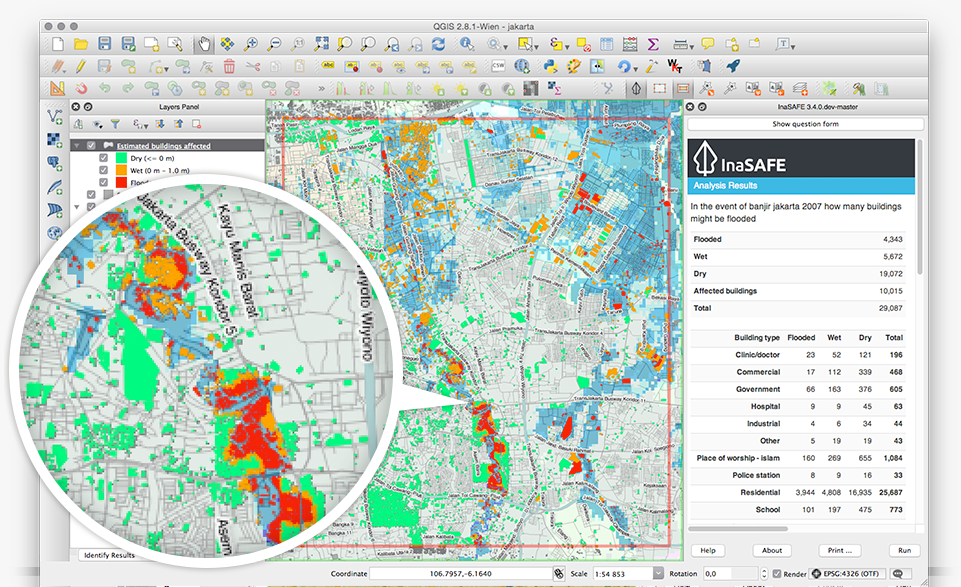Open the Select by Expression dropdown arrow
This screenshot has height=587, width=961.
click(567, 47)
